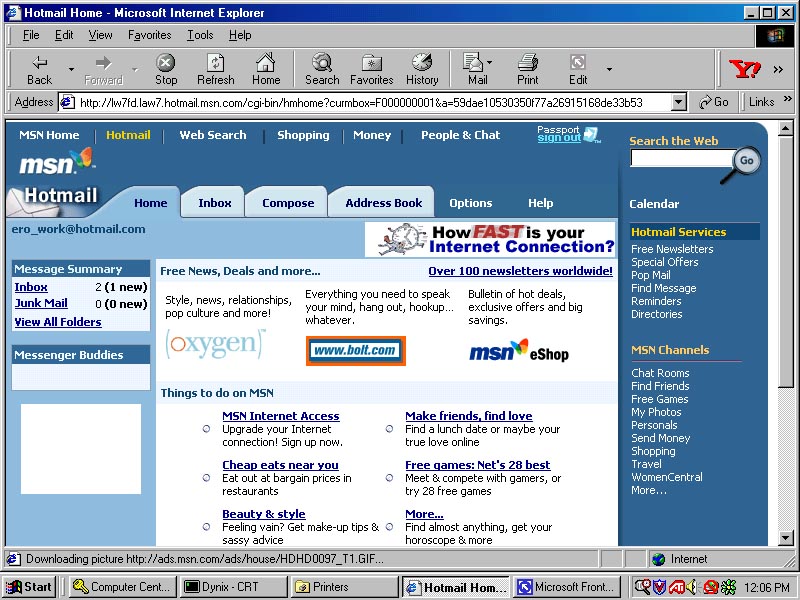Open the Mail button dropdown arrow
Viewport: 800px width, 600px height.
(x=490, y=62)
